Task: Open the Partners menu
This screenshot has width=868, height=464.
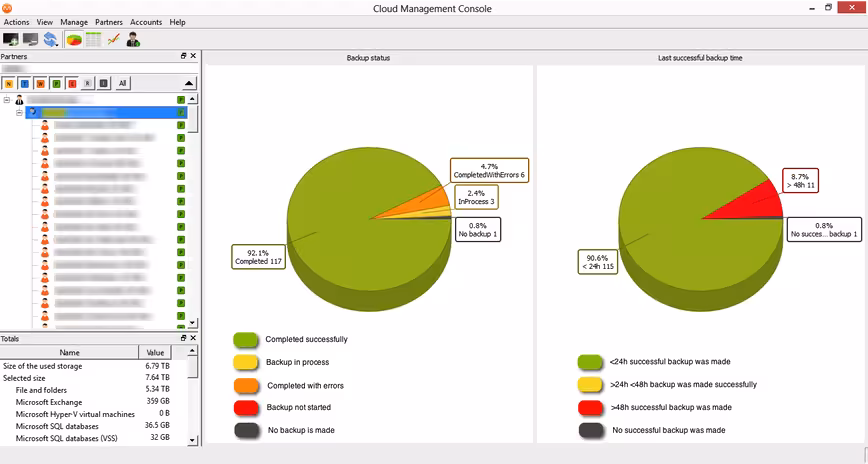Action: (x=109, y=22)
